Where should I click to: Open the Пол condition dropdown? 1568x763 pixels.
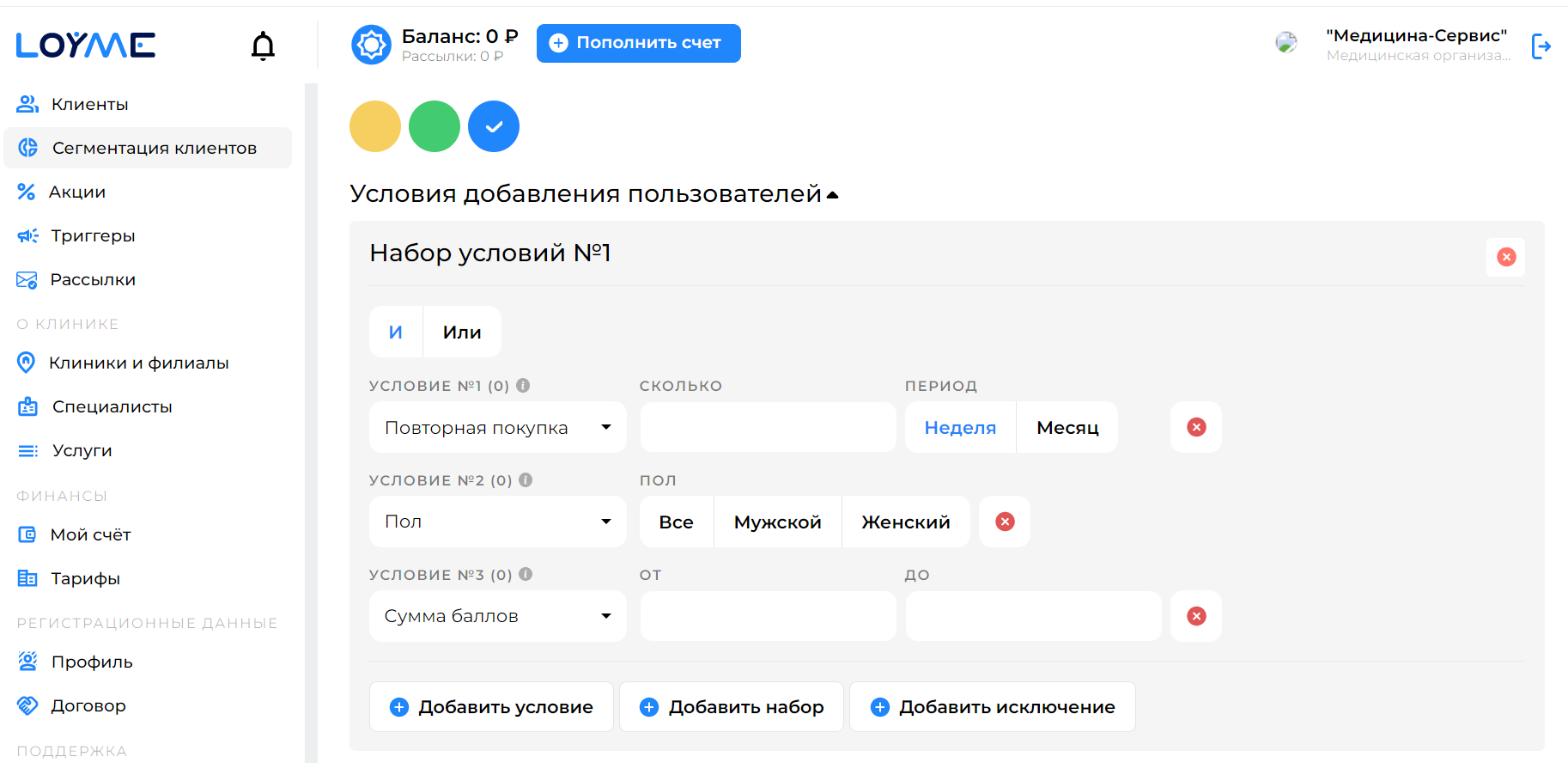point(498,522)
